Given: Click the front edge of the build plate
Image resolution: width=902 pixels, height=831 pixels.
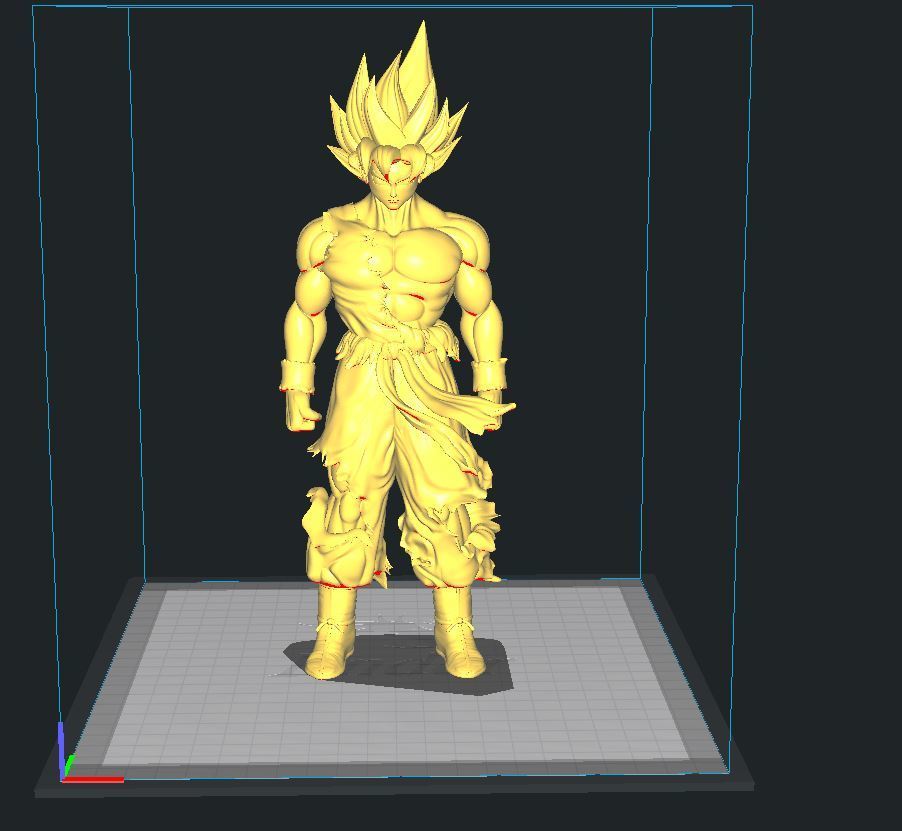Looking at the screenshot, I should [400, 770].
